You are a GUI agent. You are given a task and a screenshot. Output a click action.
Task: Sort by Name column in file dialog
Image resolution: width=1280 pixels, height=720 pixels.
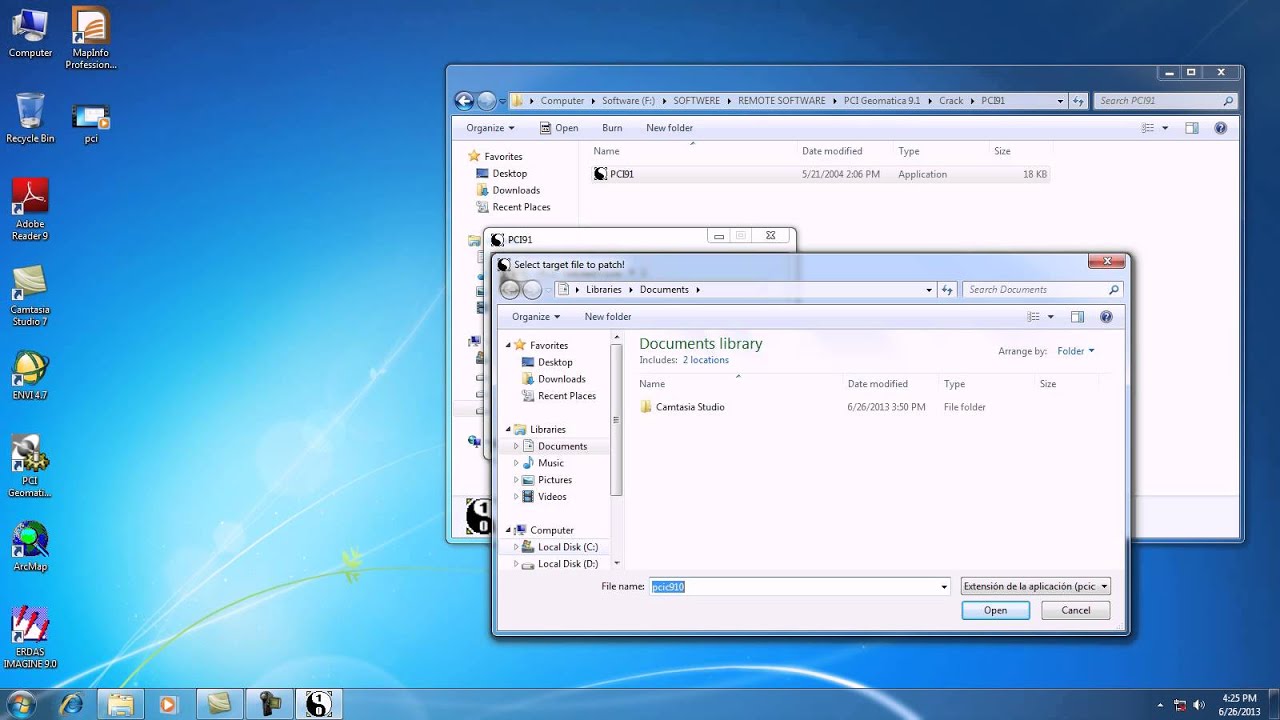pos(652,384)
